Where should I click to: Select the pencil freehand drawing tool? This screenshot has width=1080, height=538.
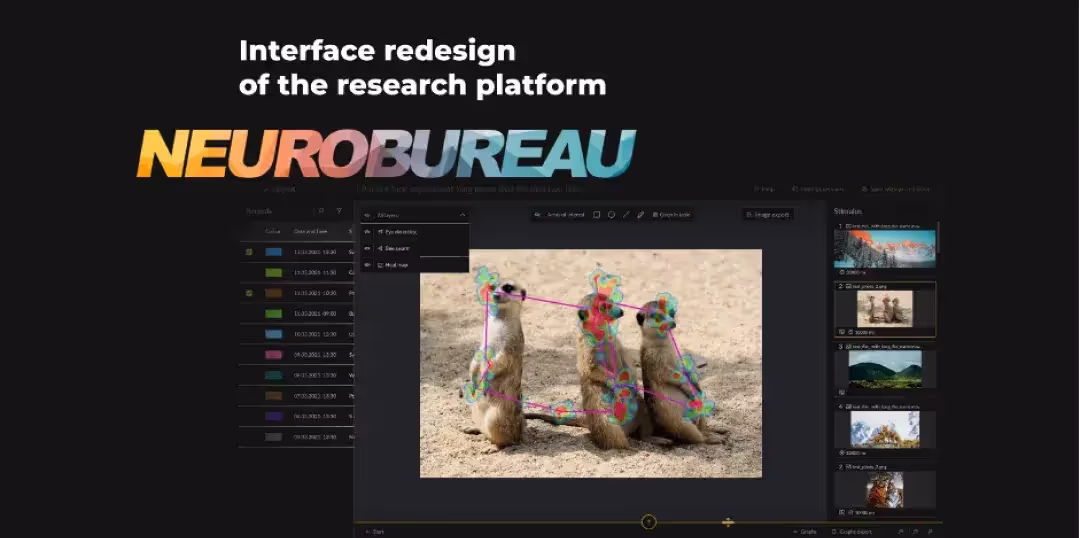point(641,214)
